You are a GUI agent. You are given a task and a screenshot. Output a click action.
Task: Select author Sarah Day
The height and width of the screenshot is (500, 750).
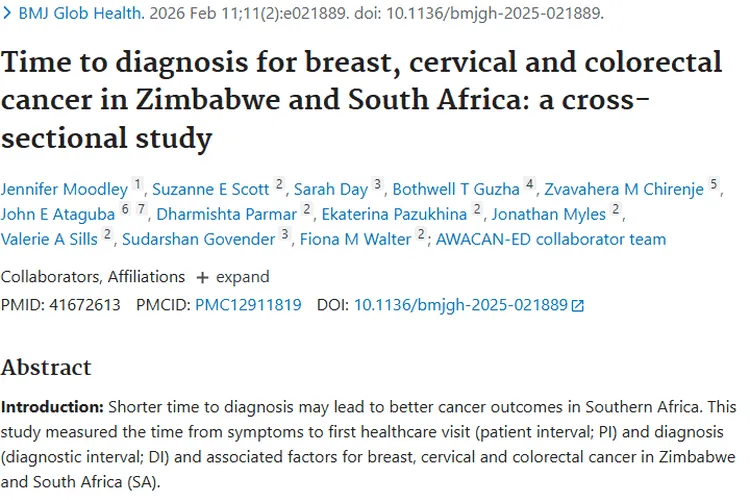[331, 188]
